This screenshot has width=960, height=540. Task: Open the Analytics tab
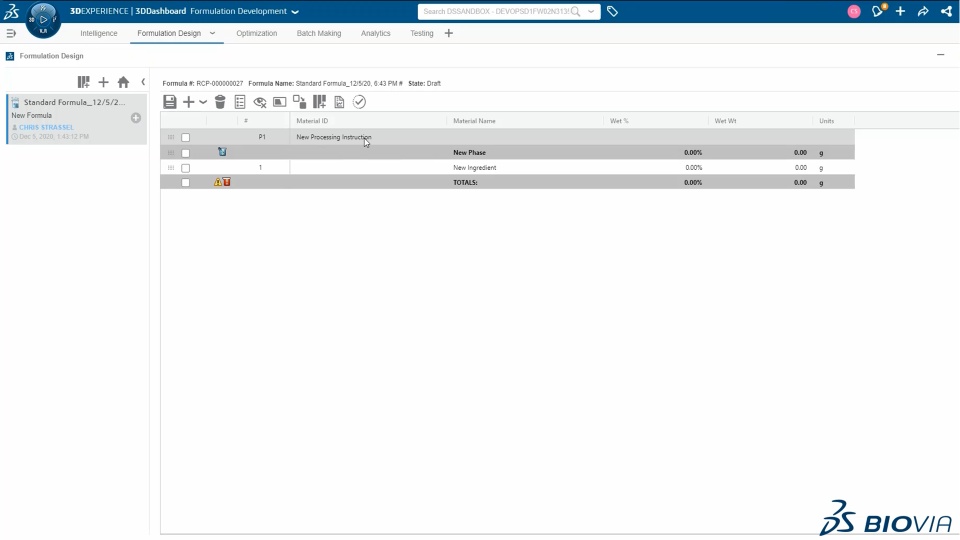click(375, 33)
